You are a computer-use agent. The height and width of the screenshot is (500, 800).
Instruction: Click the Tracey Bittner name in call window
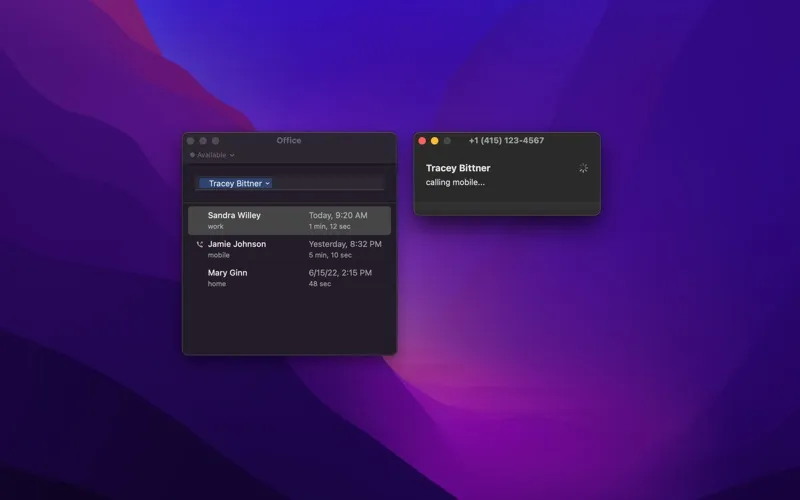tap(458, 168)
